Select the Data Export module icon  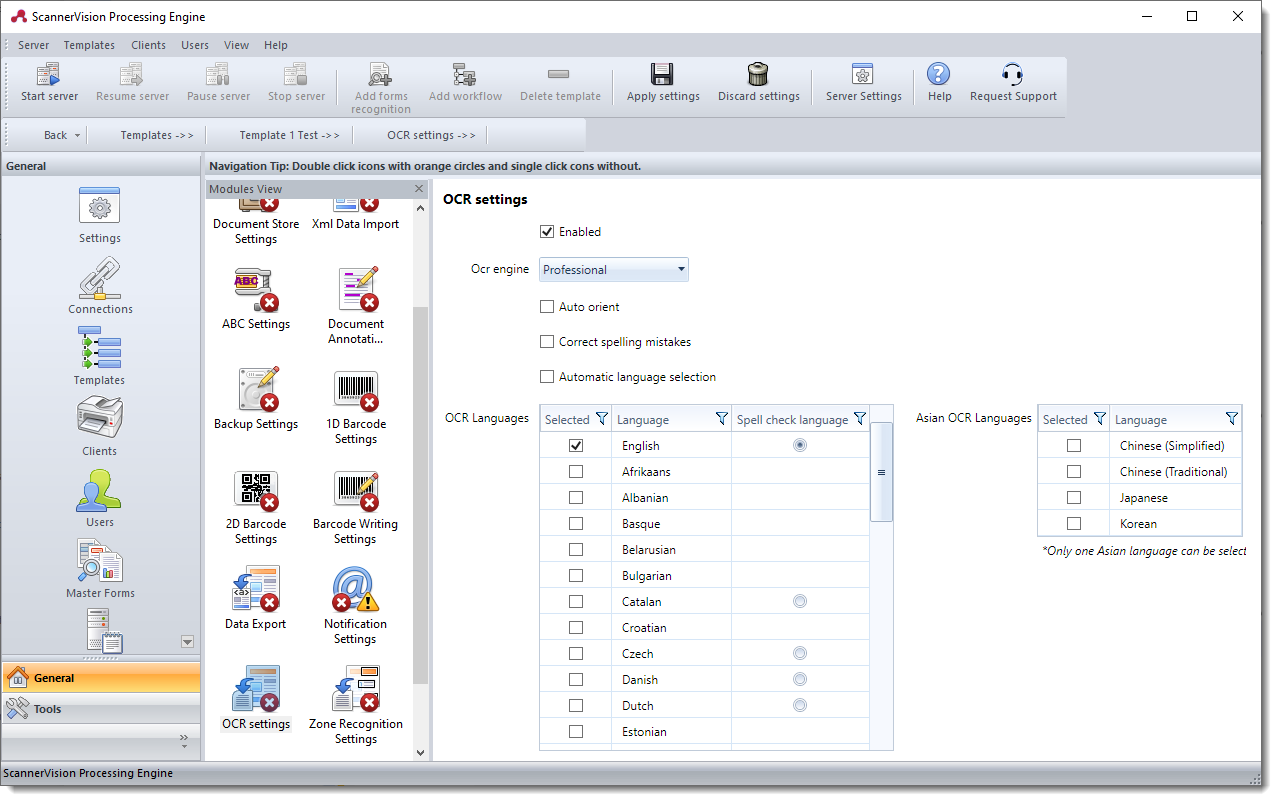255,590
